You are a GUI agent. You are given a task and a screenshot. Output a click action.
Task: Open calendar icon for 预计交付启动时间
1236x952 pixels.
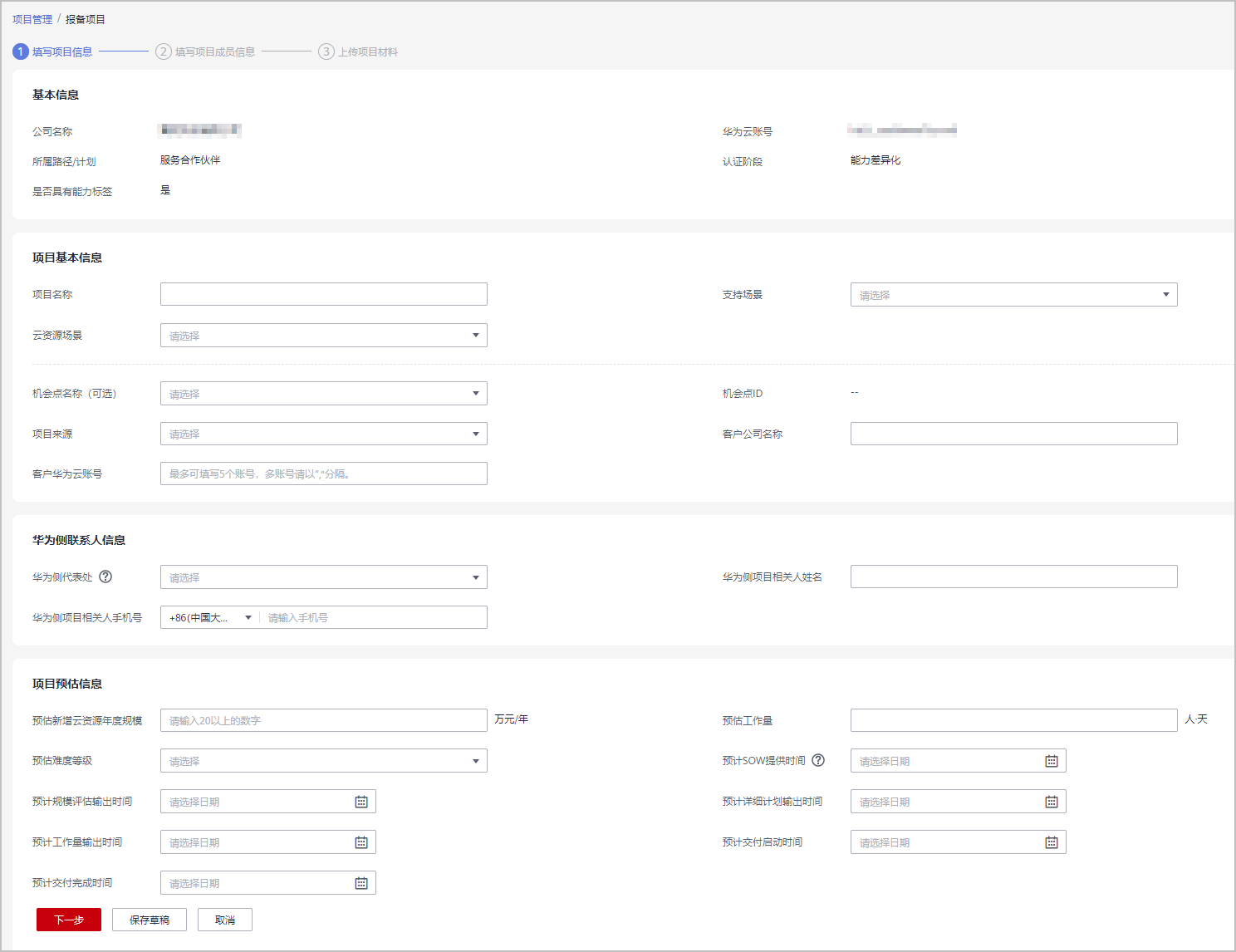tap(1051, 842)
